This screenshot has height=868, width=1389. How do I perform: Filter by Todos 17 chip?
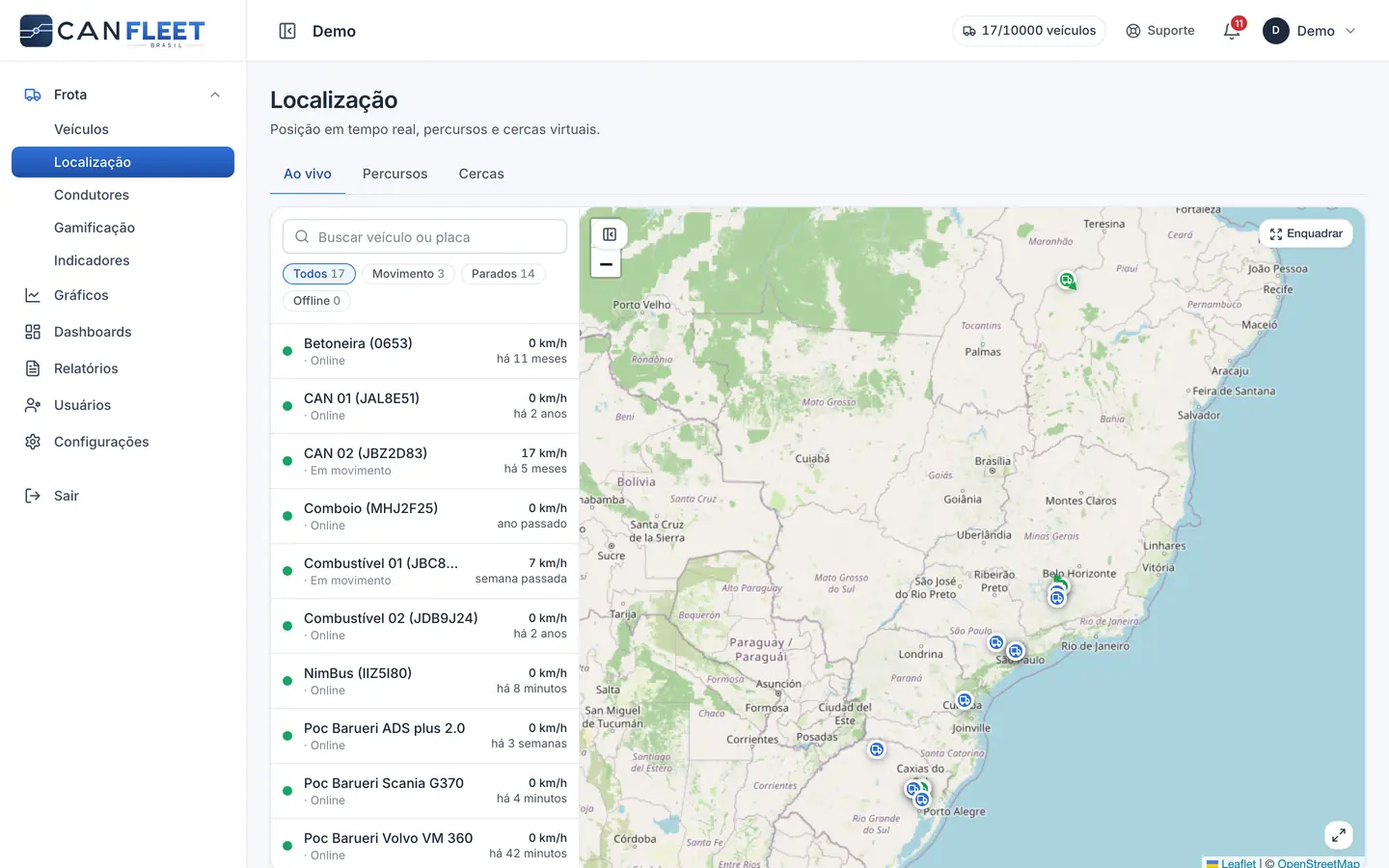click(x=319, y=274)
